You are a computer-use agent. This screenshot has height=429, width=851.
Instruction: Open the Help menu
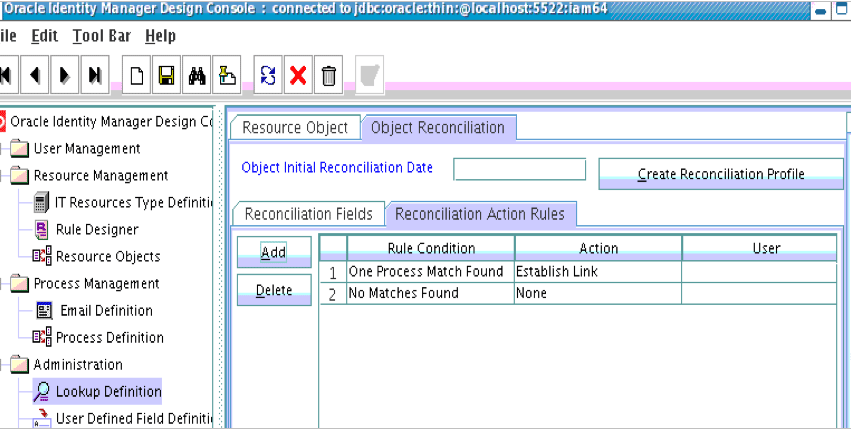click(160, 36)
